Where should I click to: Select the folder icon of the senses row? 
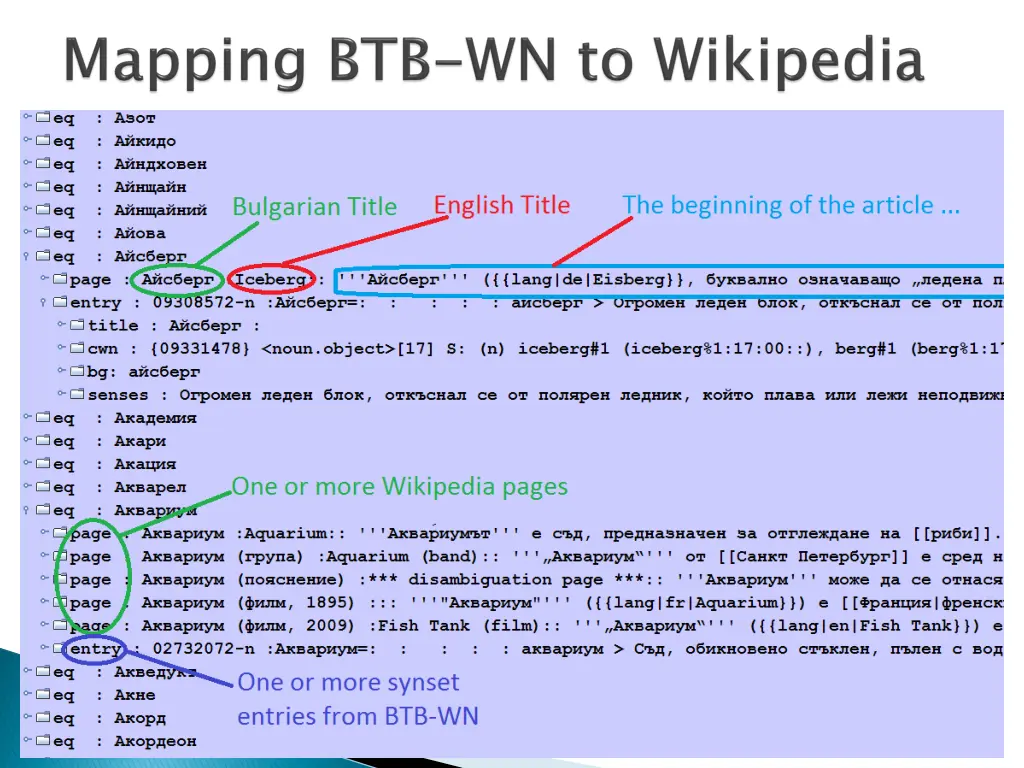pos(77,394)
